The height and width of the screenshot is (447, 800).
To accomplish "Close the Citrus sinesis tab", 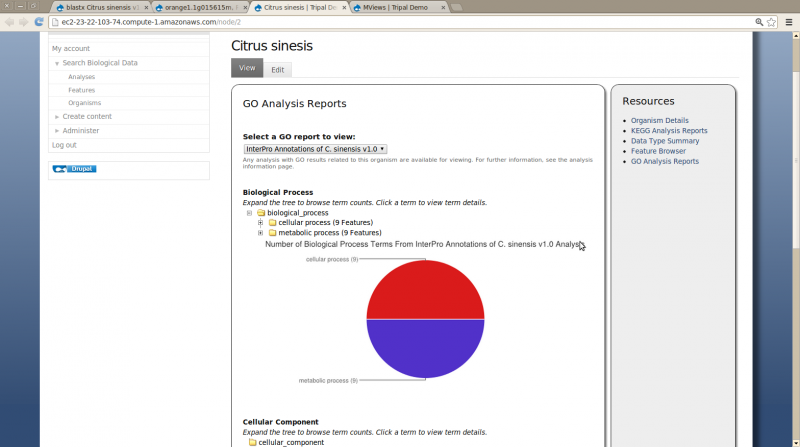I will 344,8.
